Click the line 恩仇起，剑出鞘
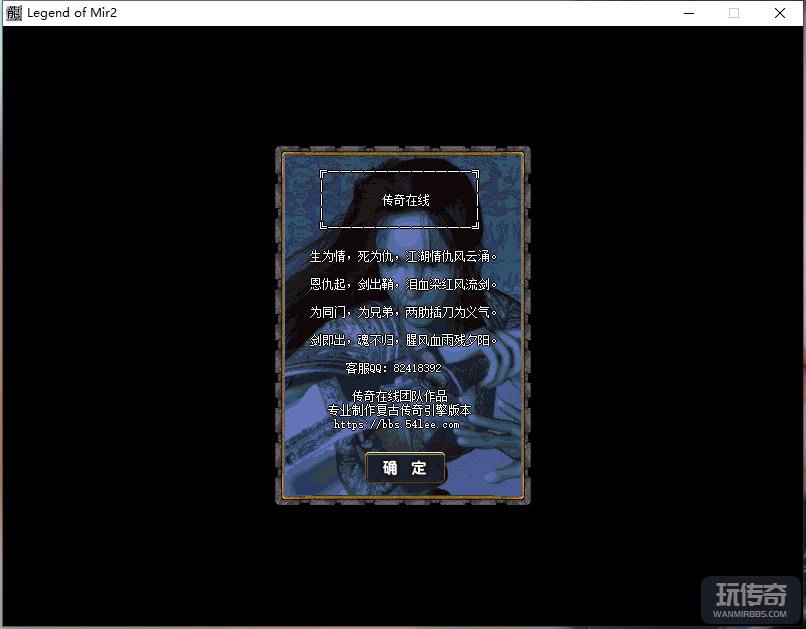Image resolution: width=806 pixels, height=629 pixels. tap(404, 284)
